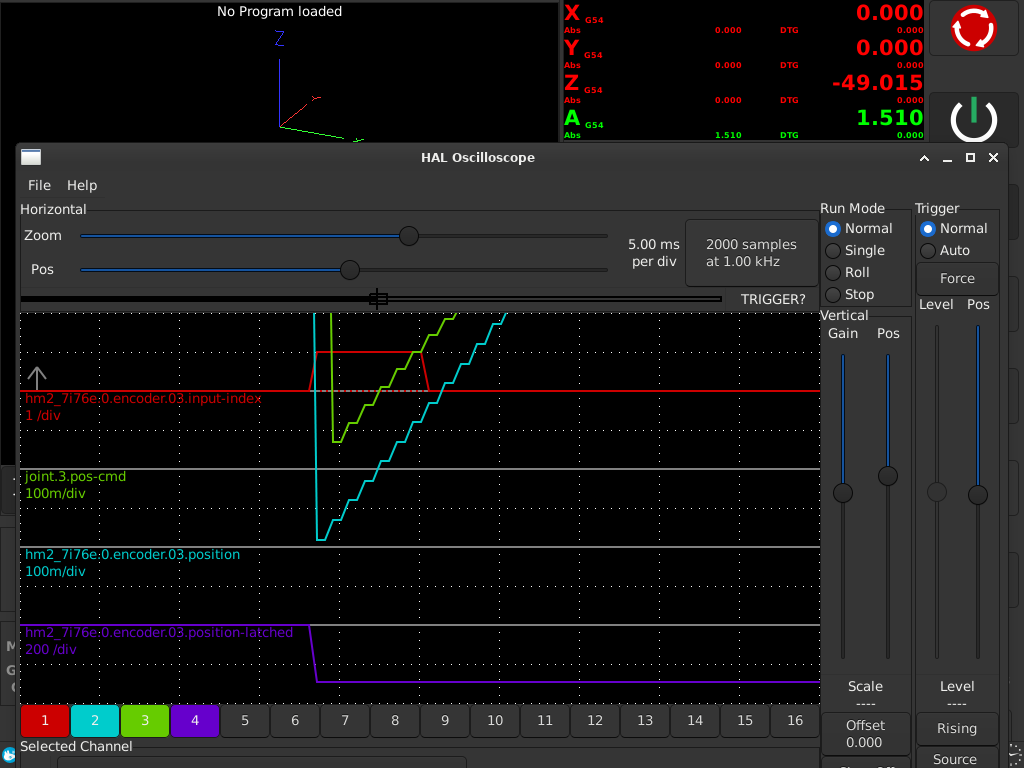Select Single run mode
The image size is (1024, 768).
click(833, 251)
